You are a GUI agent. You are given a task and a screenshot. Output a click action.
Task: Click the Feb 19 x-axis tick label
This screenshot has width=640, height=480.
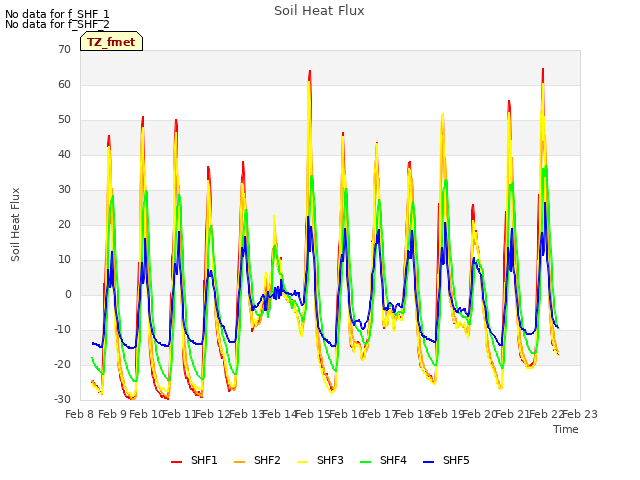click(x=446, y=414)
